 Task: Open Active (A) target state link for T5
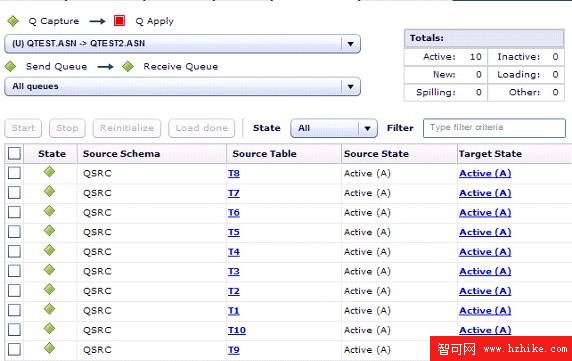click(x=485, y=232)
